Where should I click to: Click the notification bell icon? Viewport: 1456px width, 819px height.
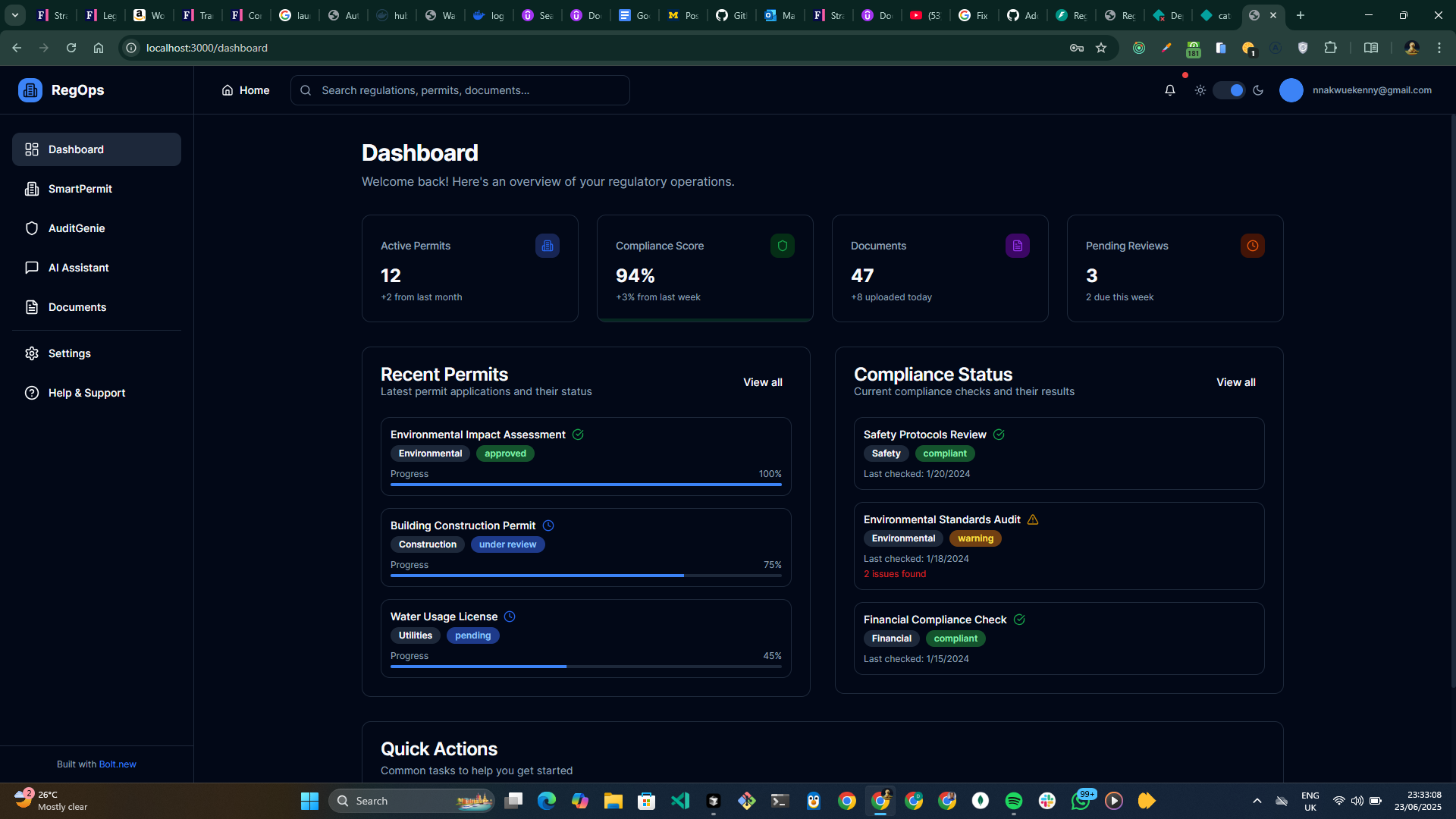pos(1170,90)
